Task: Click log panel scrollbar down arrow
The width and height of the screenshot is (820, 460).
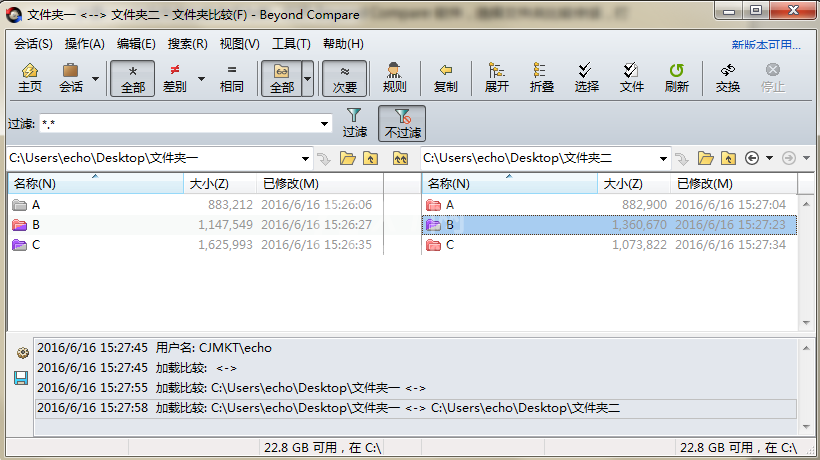Action: pos(806,427)
